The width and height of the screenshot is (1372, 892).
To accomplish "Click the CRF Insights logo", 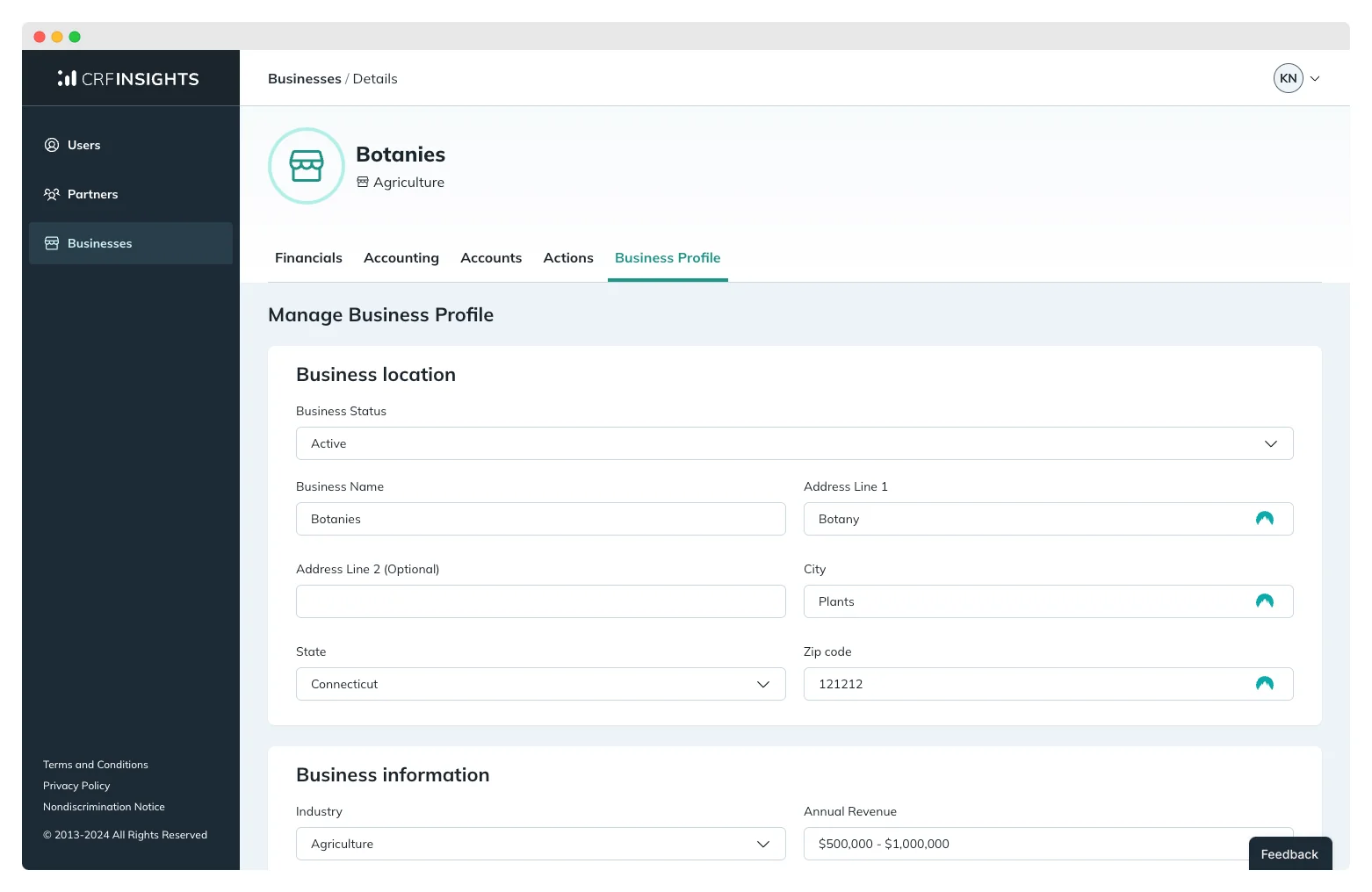I will point(129,79).
